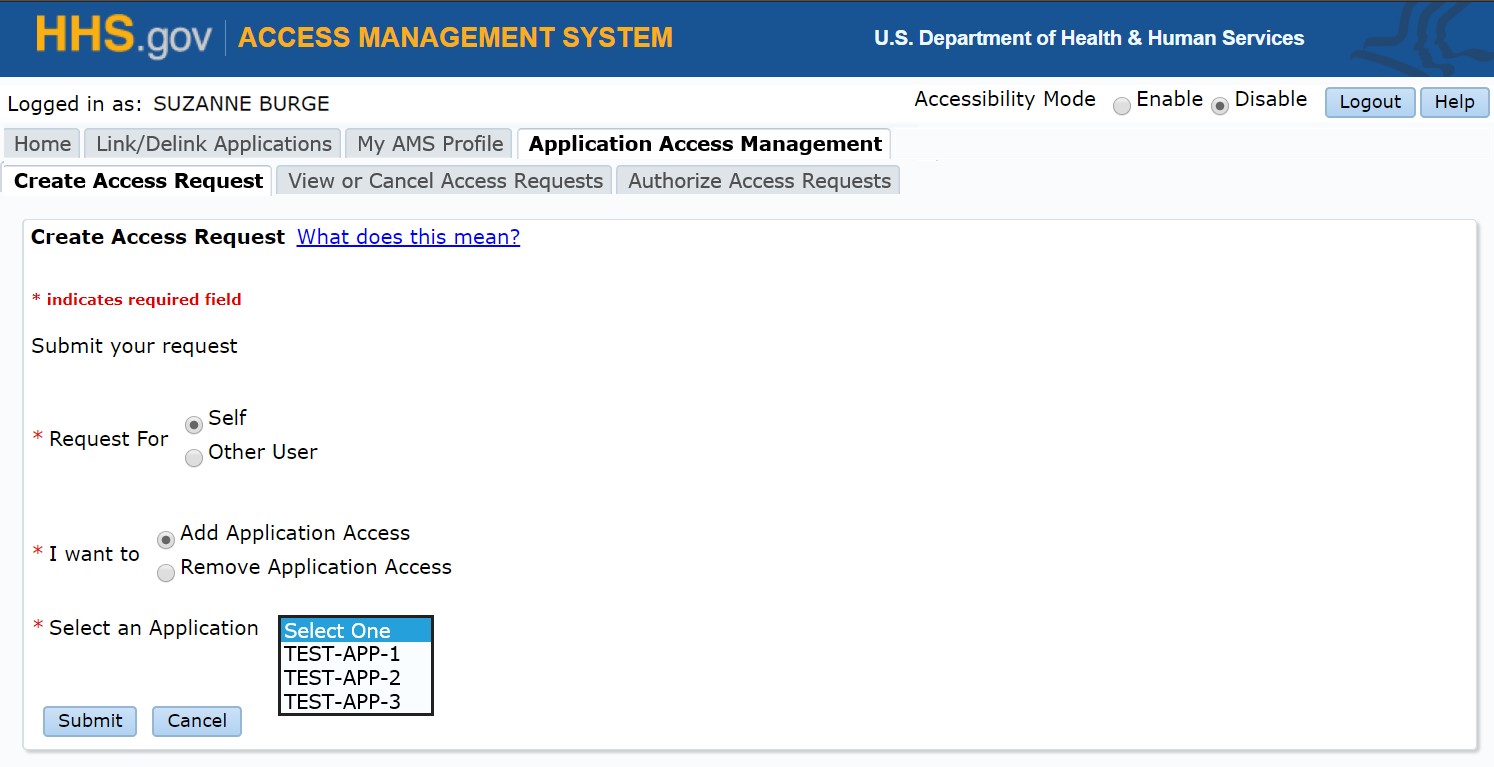
Task: Enable Accessibility Mode radio button
Action: pyautogui.click(x=1122, y=106)
